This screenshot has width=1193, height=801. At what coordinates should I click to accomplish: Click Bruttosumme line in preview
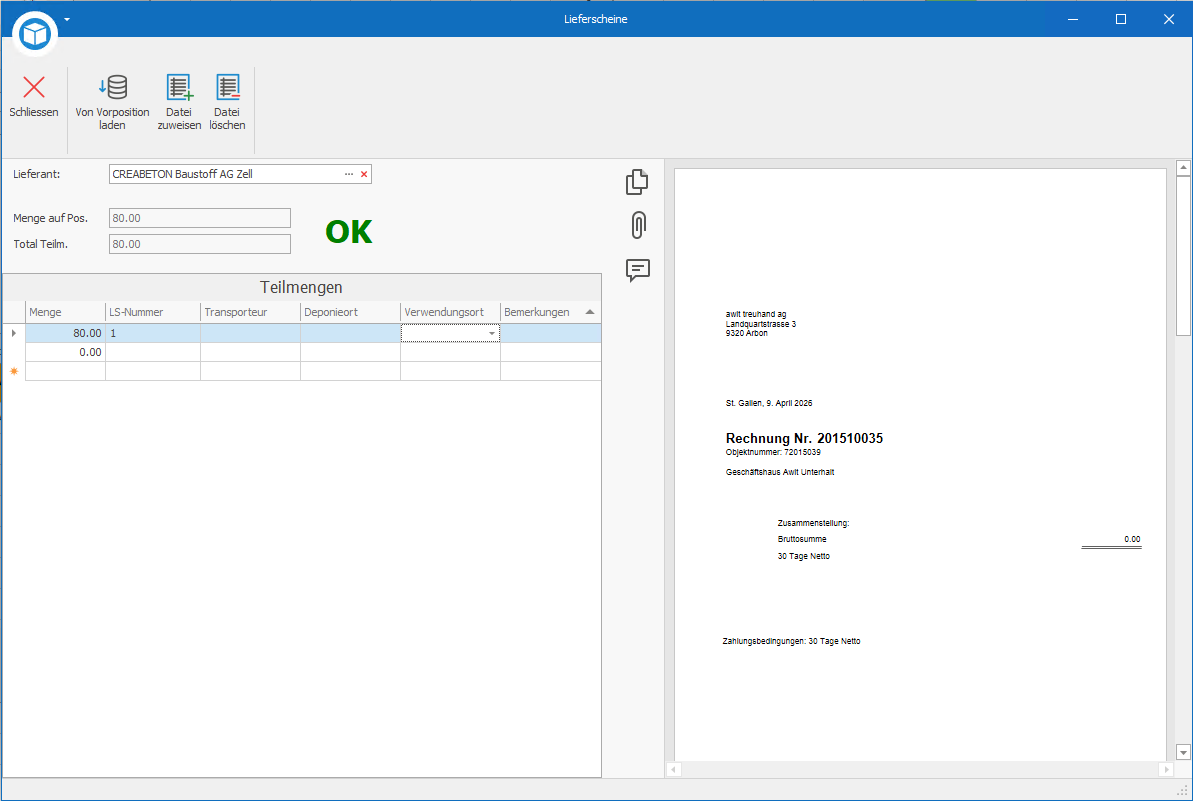[802, 539]
